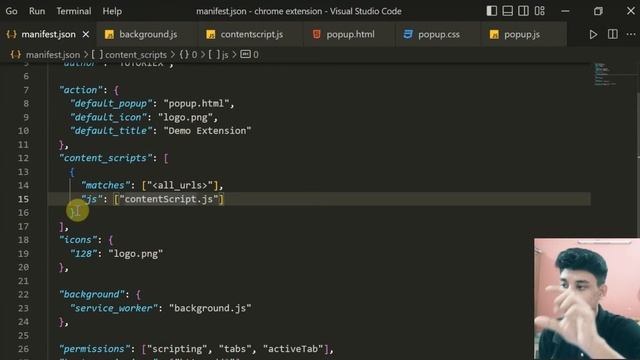Open the More Actions ellipsis menu
The height and width of the screenshot is (360, 640).
(631, 34)
